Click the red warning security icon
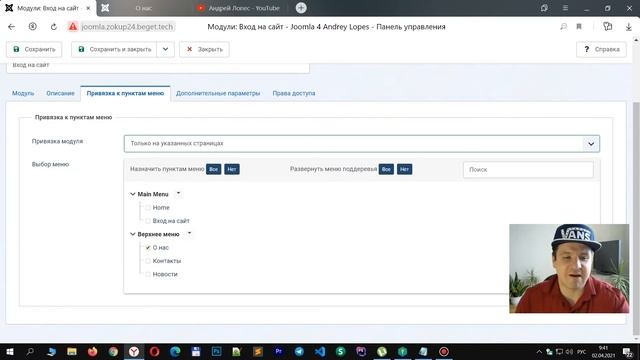This screenshot has height=360, width=640. pyautogui.click(x=73, y=27)
